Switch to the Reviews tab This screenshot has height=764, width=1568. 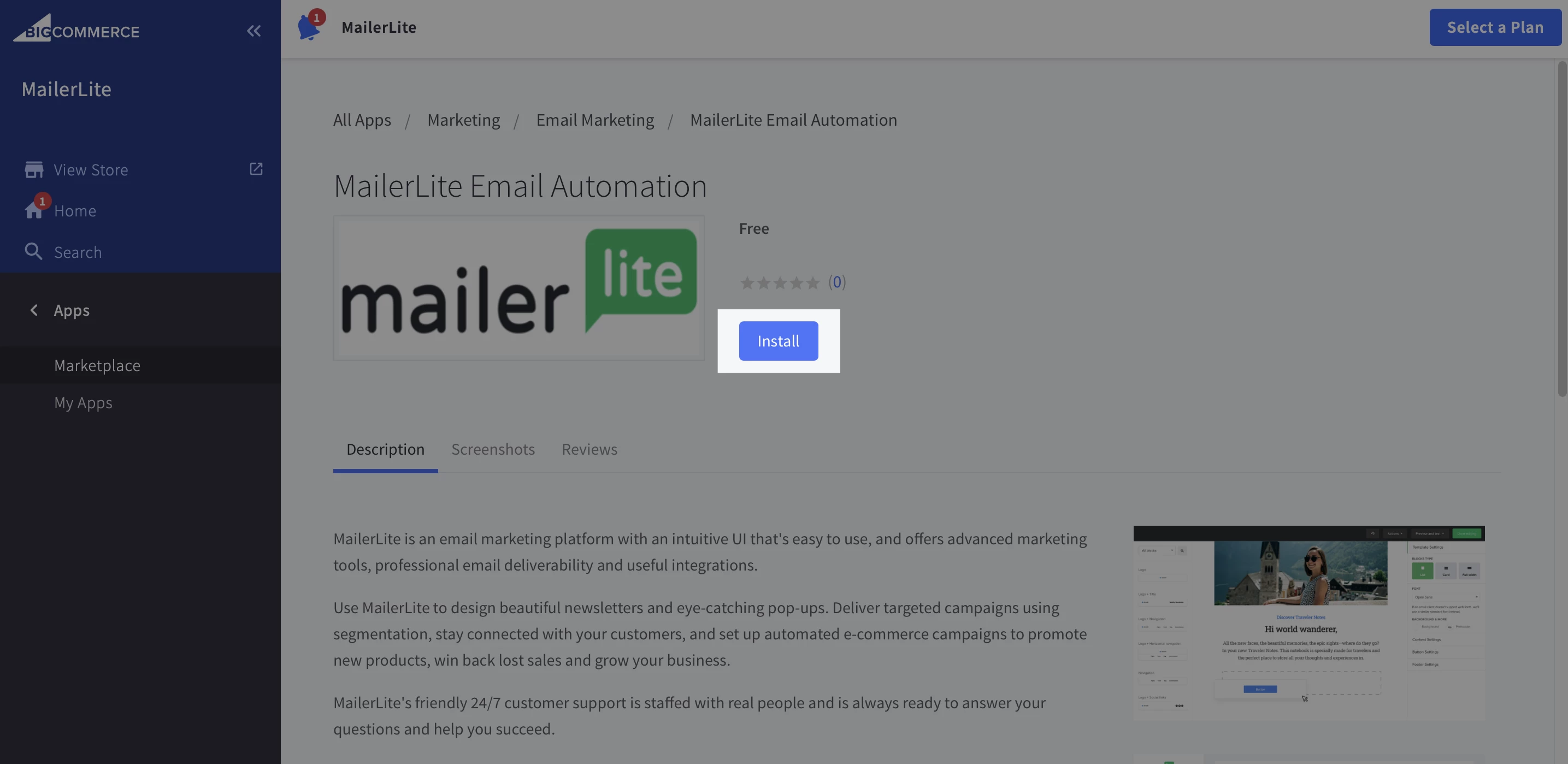(x=589, y=449)
